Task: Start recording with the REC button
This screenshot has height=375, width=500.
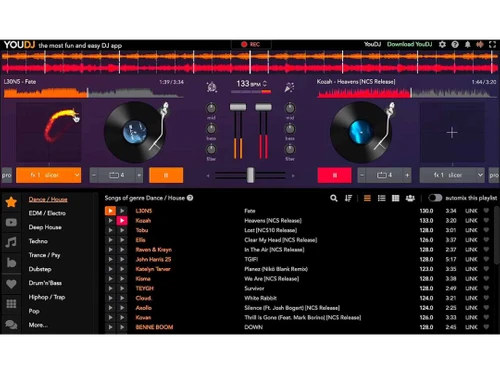Action: click(x=251, y=44)
